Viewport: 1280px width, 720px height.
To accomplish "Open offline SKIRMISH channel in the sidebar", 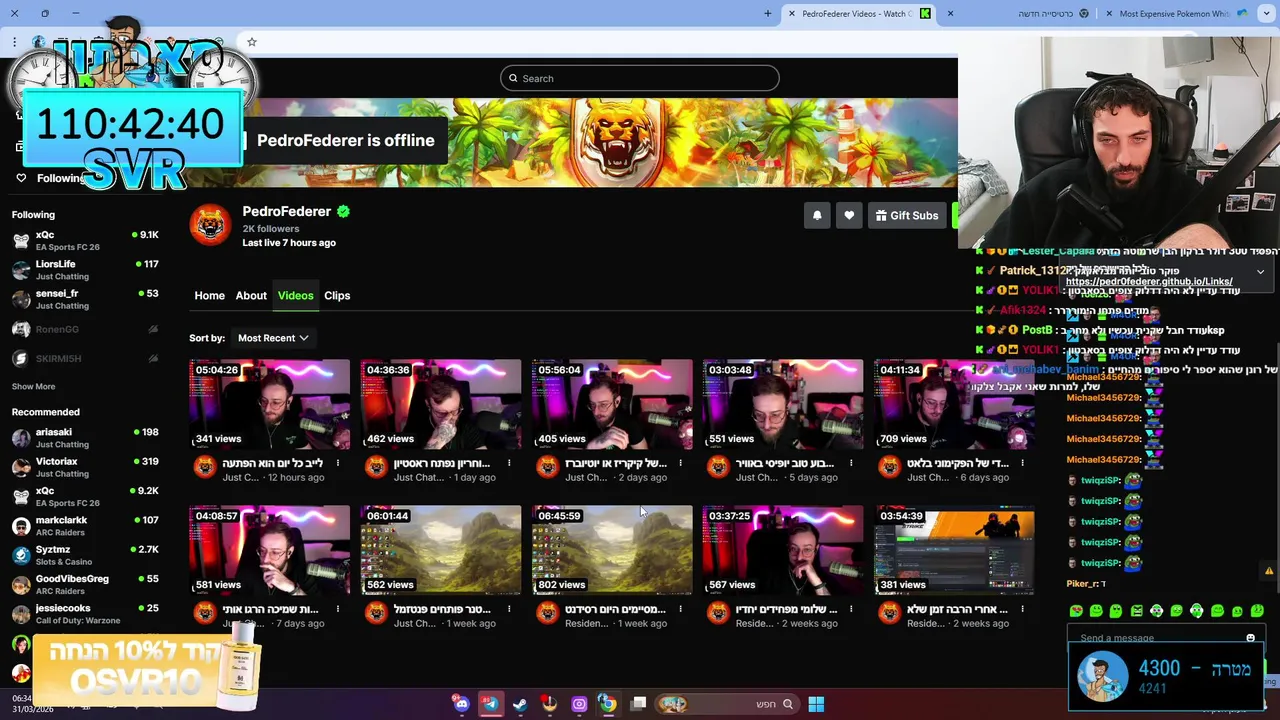I will pyautogui.click(x=85, y=358).
